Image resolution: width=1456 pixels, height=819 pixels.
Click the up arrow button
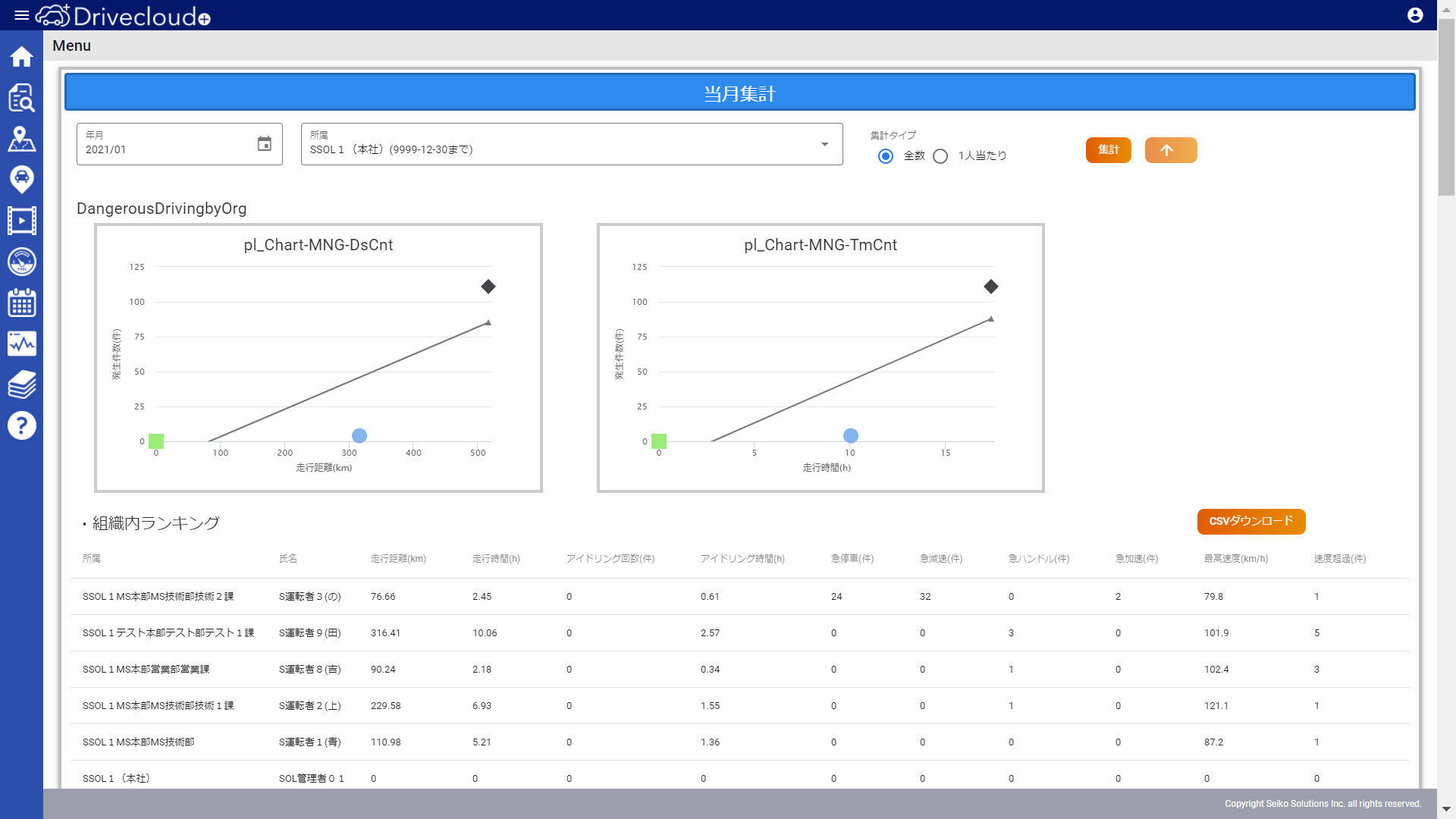(x=1171, y=150)
